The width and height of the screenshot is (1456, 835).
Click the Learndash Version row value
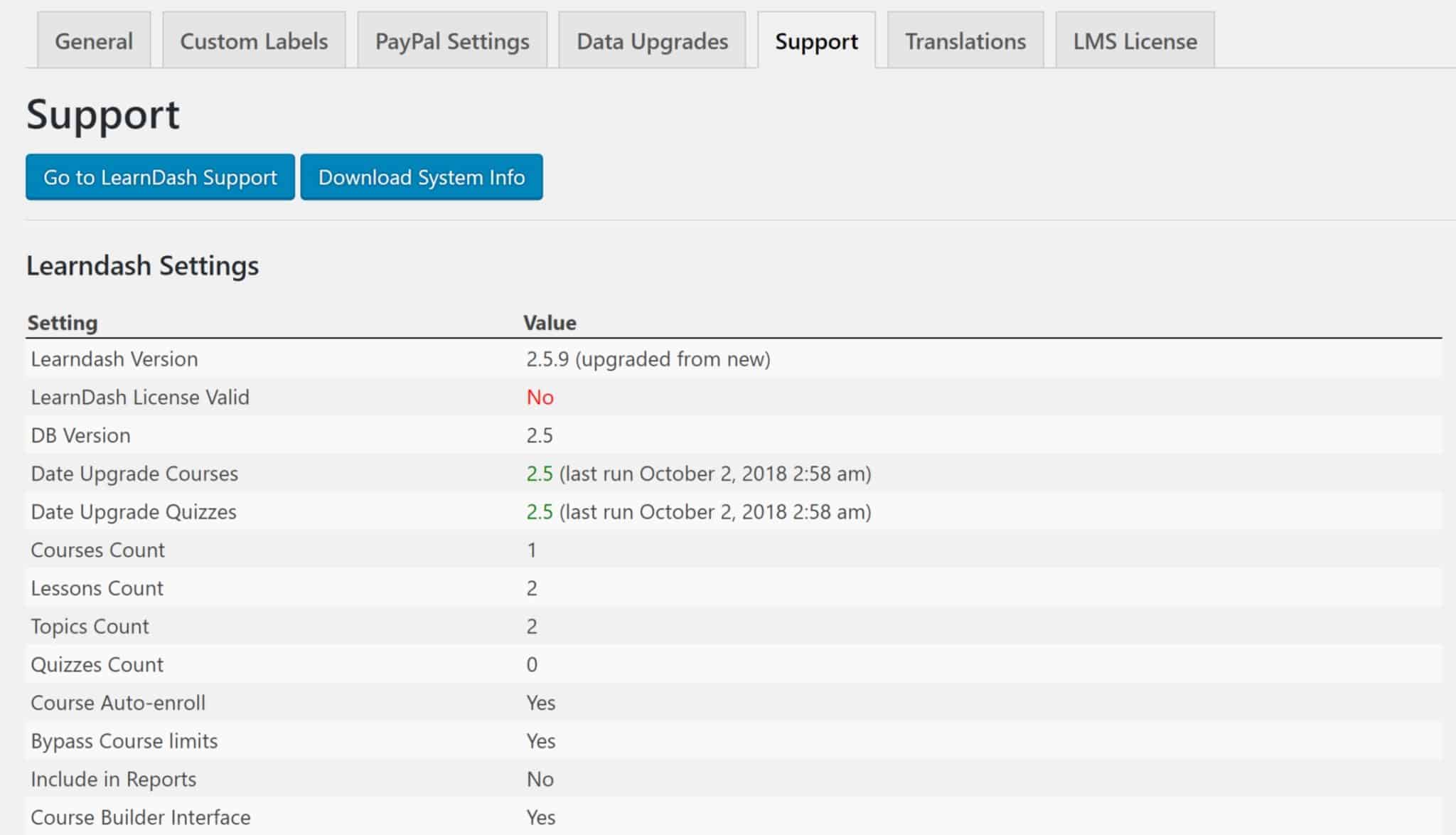click(x=648, y=359)
